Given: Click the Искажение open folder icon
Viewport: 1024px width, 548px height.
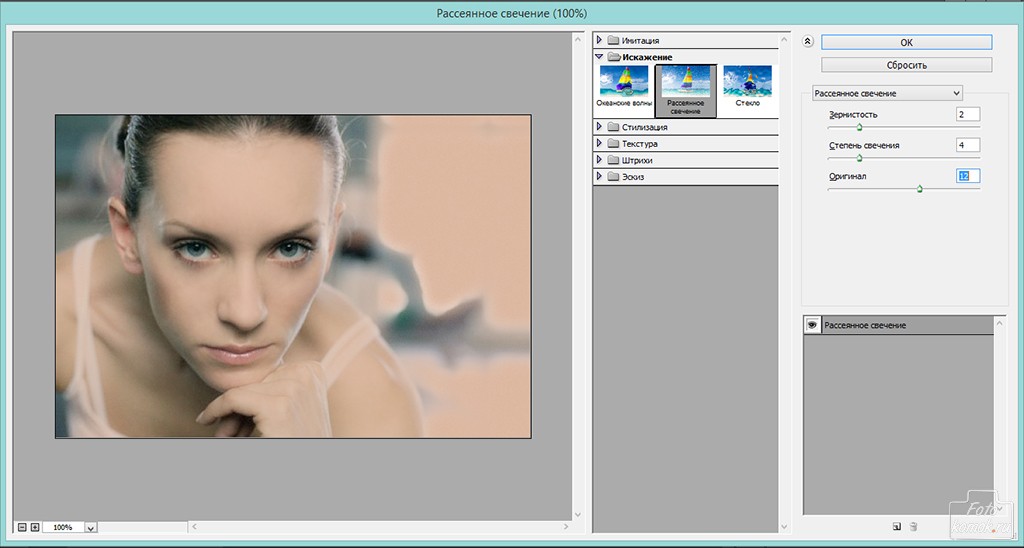Looking at the screenshot, I should pos(613,57).
